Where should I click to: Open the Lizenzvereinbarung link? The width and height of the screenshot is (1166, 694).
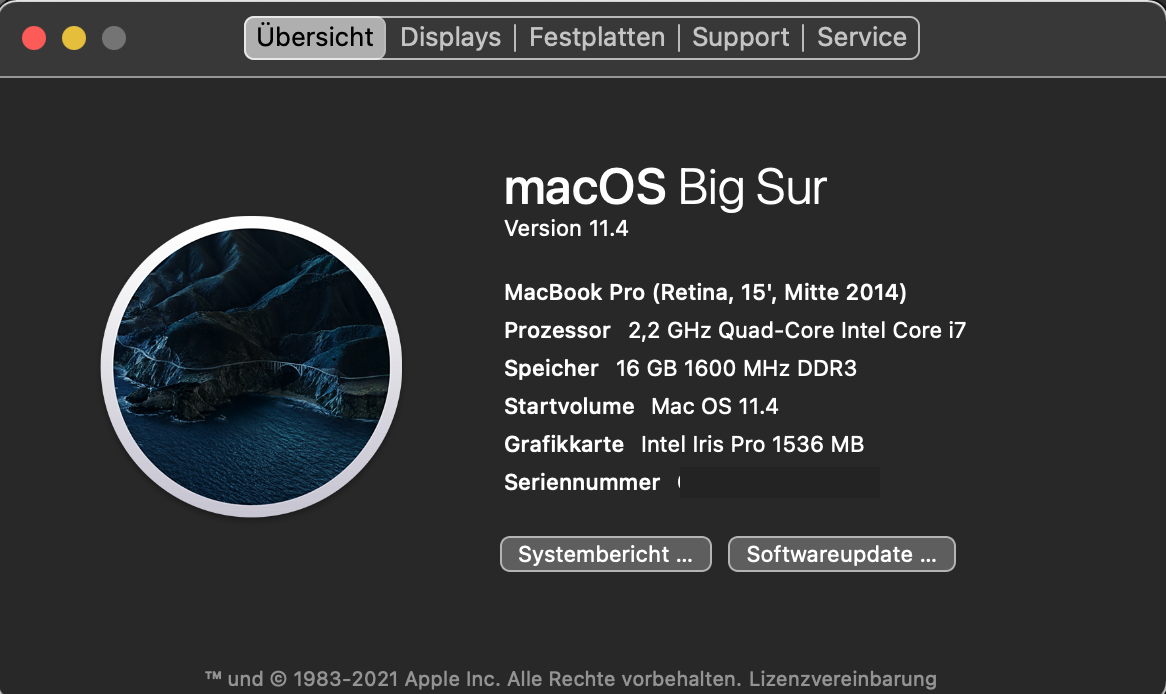tap(842, 679)
